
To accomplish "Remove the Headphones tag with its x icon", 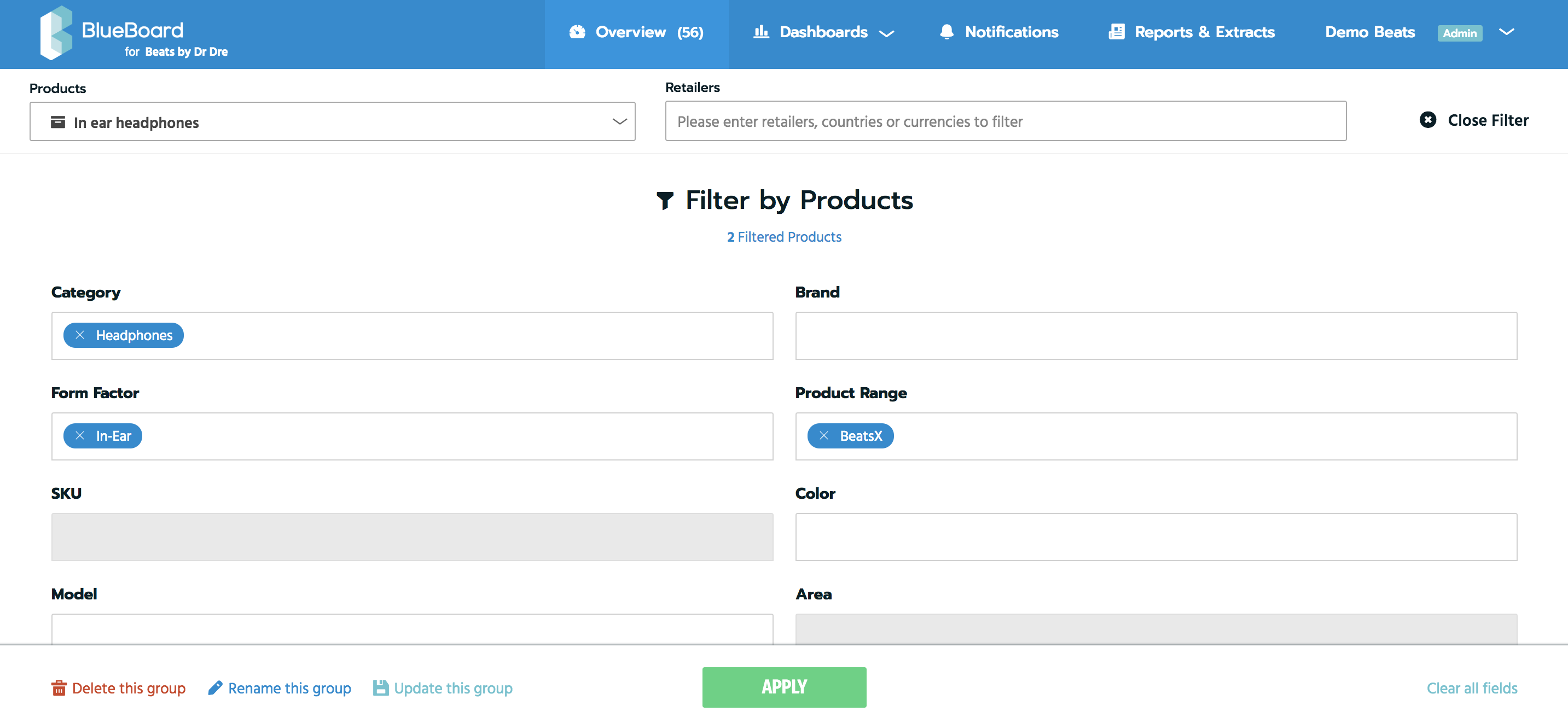I will click(x=80, y=335).
